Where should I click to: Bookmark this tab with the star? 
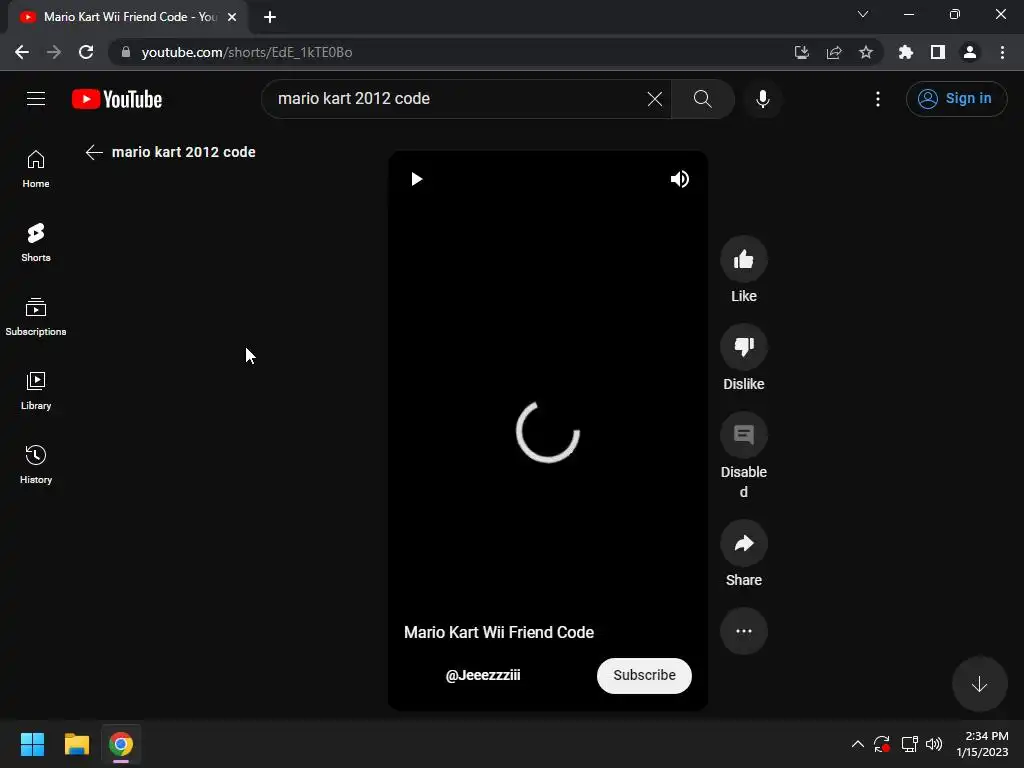tap(865, 52)
